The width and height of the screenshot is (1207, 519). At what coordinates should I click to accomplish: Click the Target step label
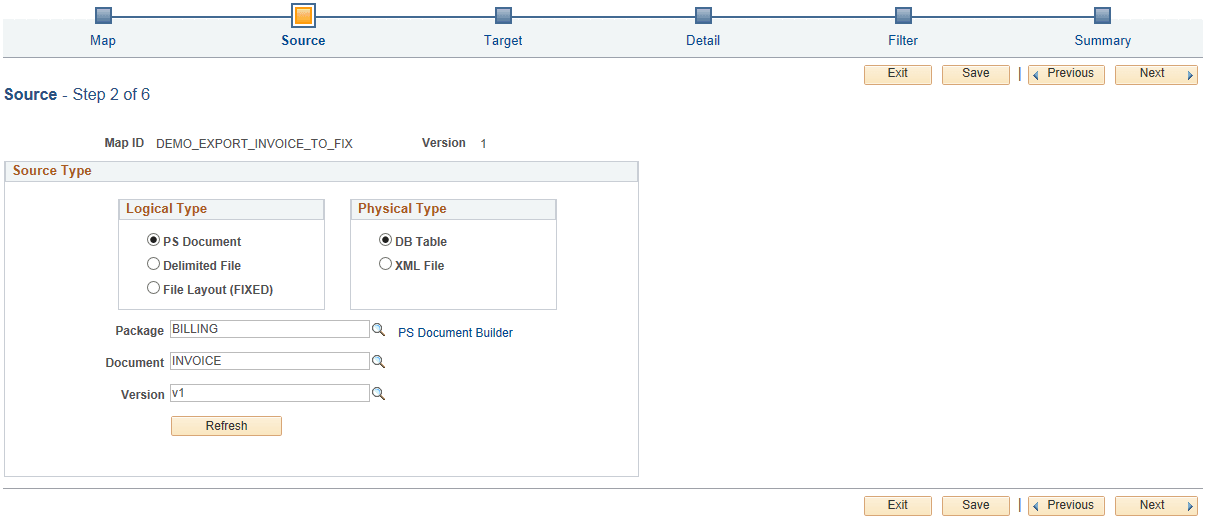pyautogui.click(x=503, y=41)
